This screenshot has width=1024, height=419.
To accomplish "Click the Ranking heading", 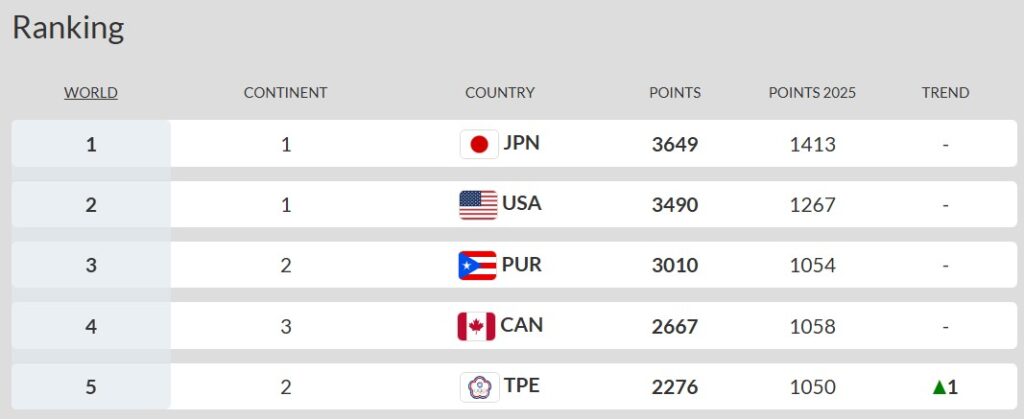I will pyautogui.click(x=68, y=28).
